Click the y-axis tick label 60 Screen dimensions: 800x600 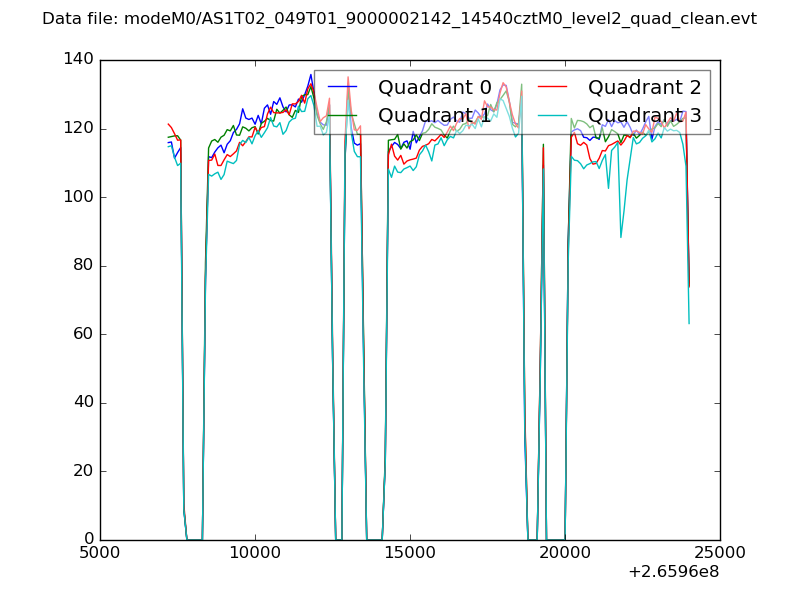click(x=84, y=334)
